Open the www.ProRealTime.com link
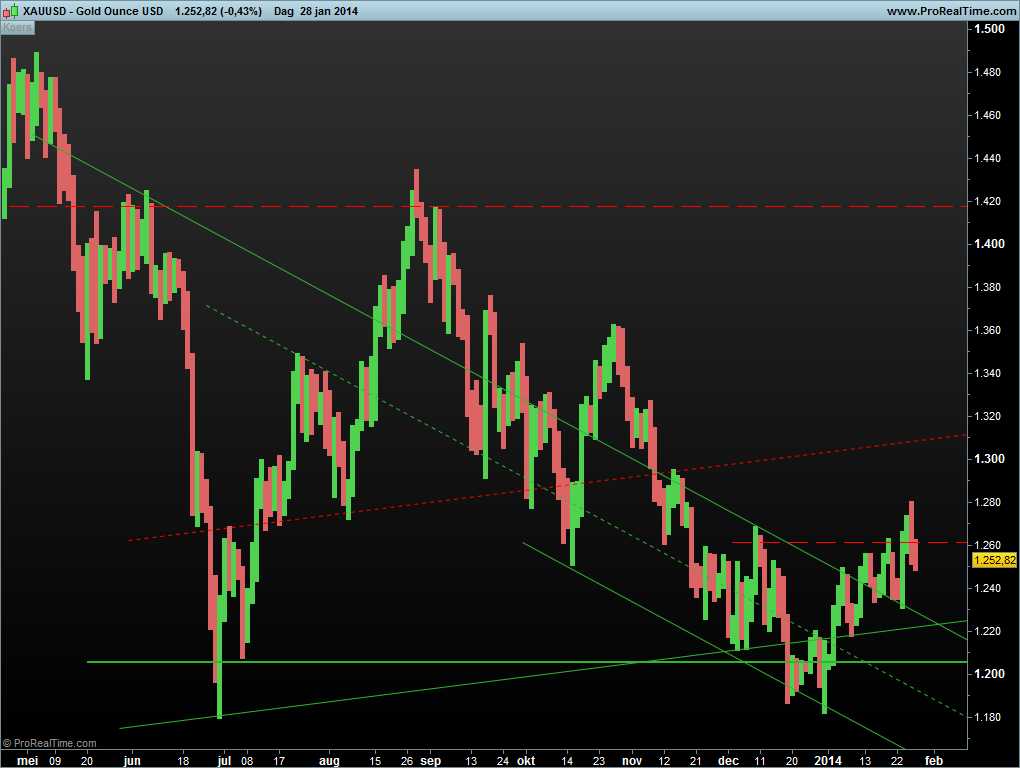1020x768 pixels. 950,10
